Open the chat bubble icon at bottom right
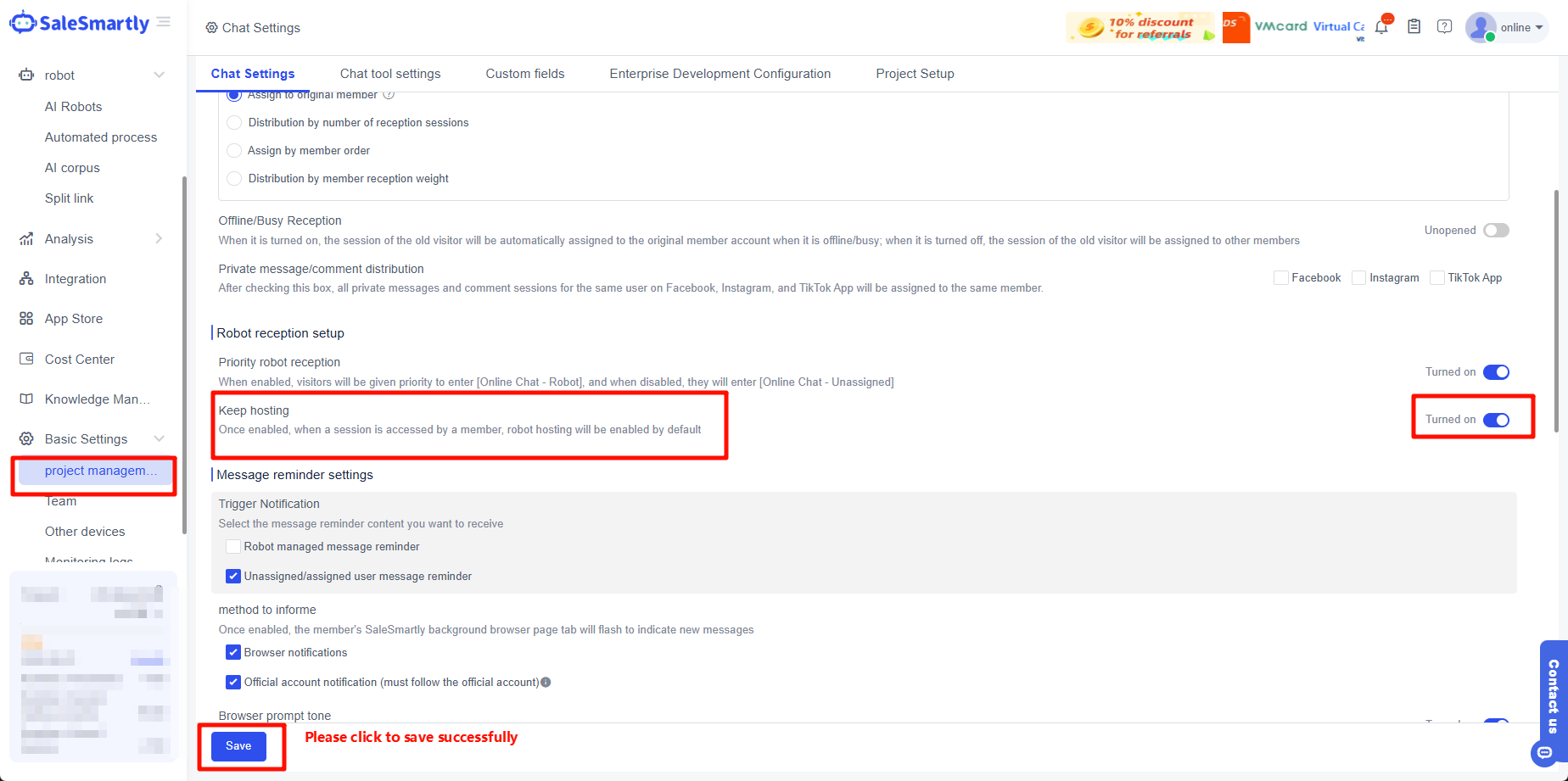1568x781 pixels. (x=1544, y=752)
